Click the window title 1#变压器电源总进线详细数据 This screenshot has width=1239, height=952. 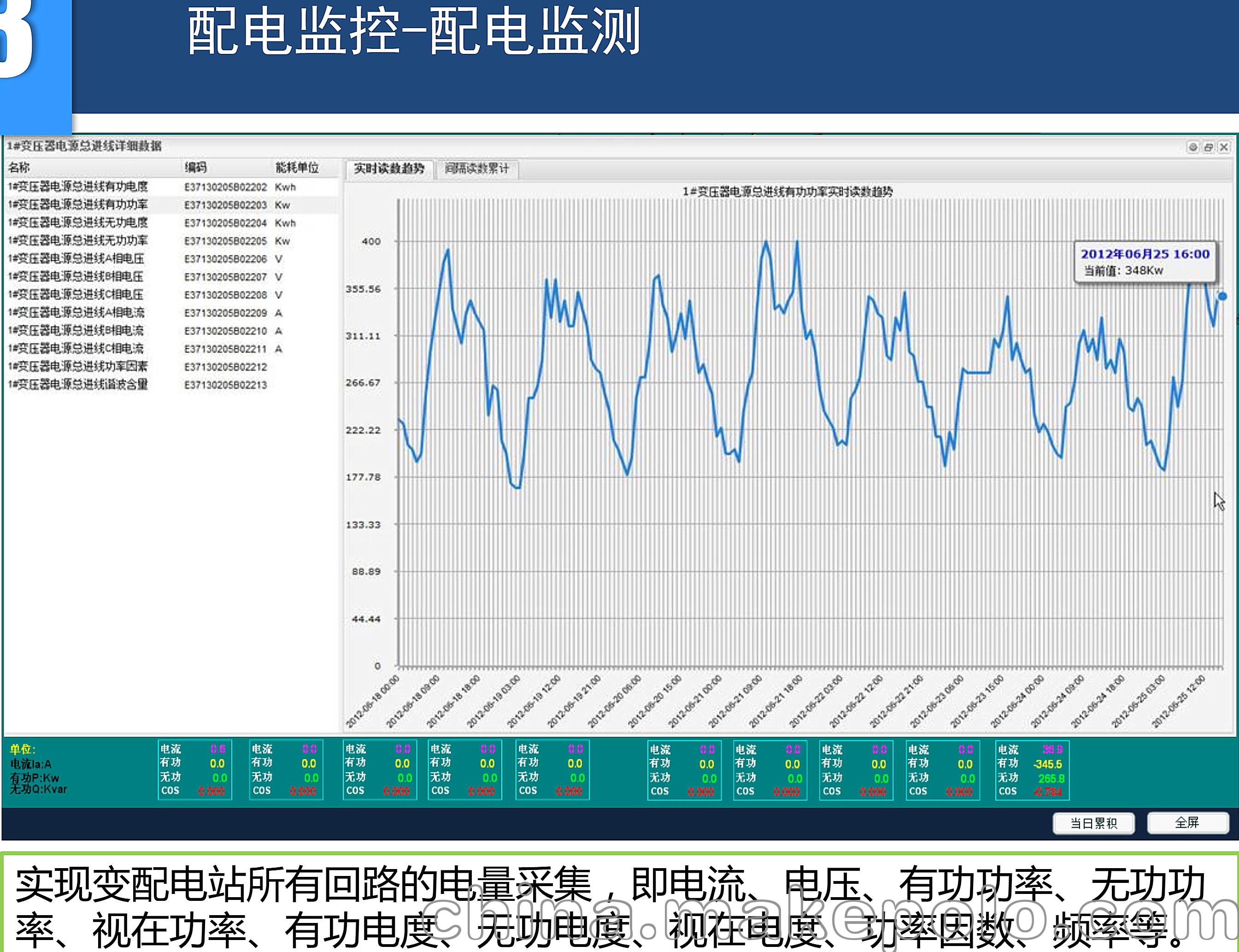coord(84,146)
